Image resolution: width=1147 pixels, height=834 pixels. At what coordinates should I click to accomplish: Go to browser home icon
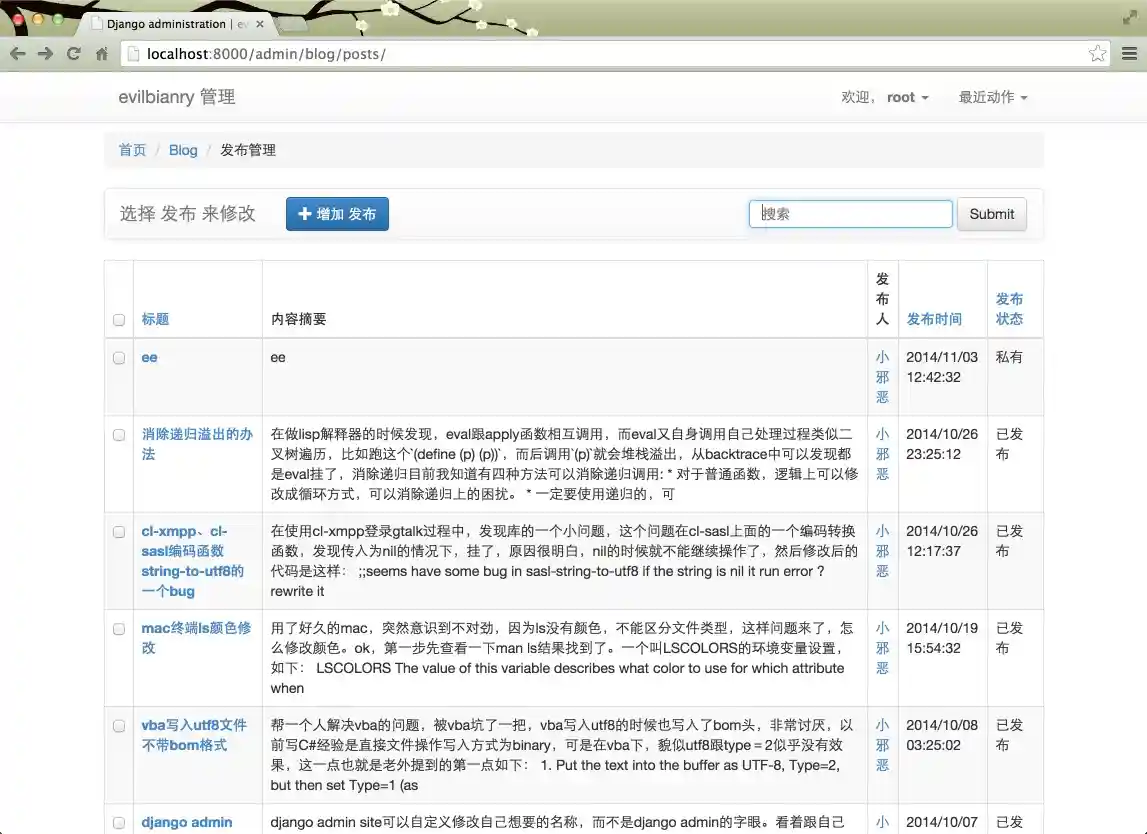coord(101,54)
